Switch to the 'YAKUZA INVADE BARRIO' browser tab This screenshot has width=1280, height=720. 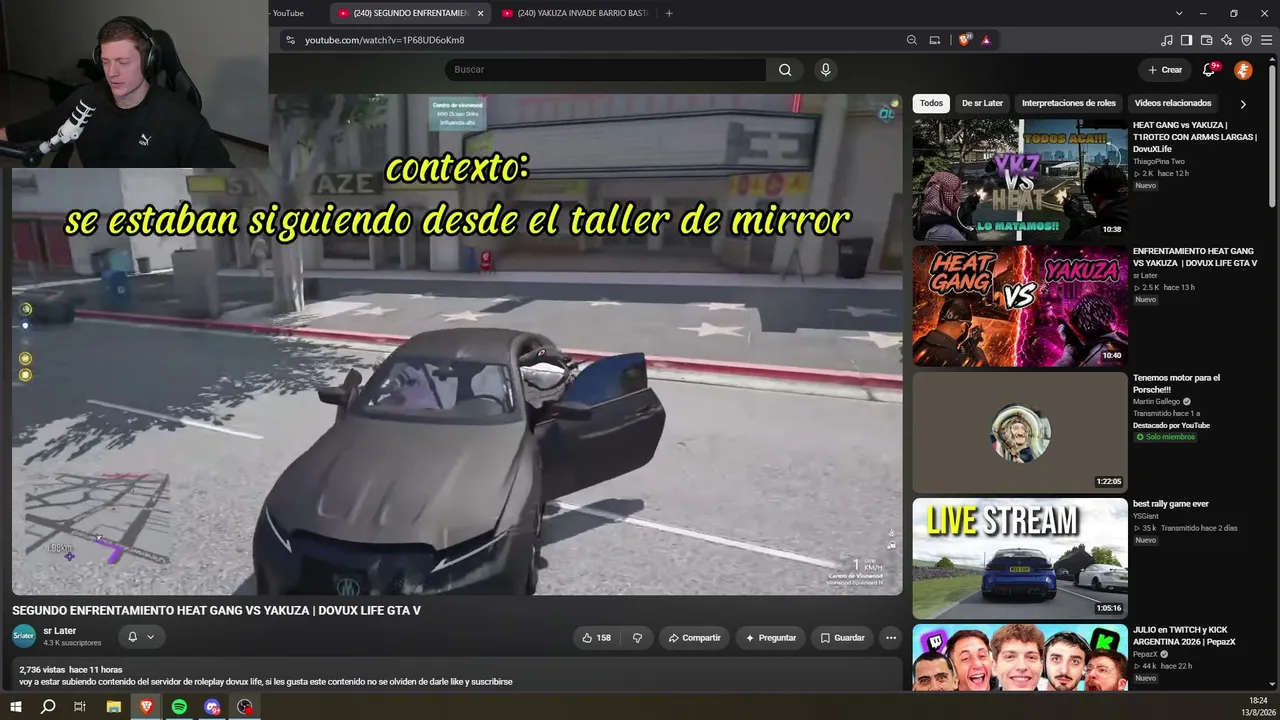[x=575, y=13]
